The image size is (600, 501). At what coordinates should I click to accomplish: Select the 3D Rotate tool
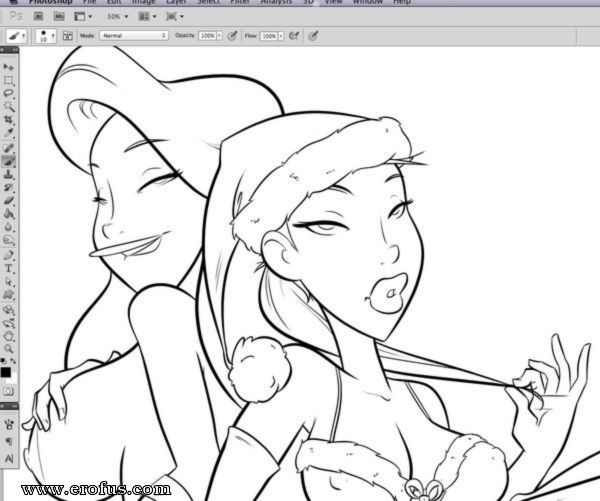pyautogui.click(x=8, y=310)
